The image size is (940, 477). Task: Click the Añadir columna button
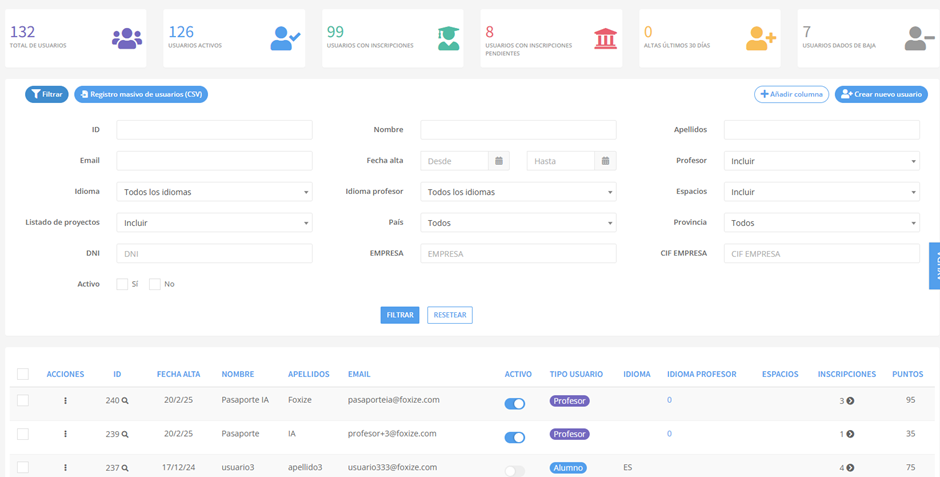(x=791, y=95)
